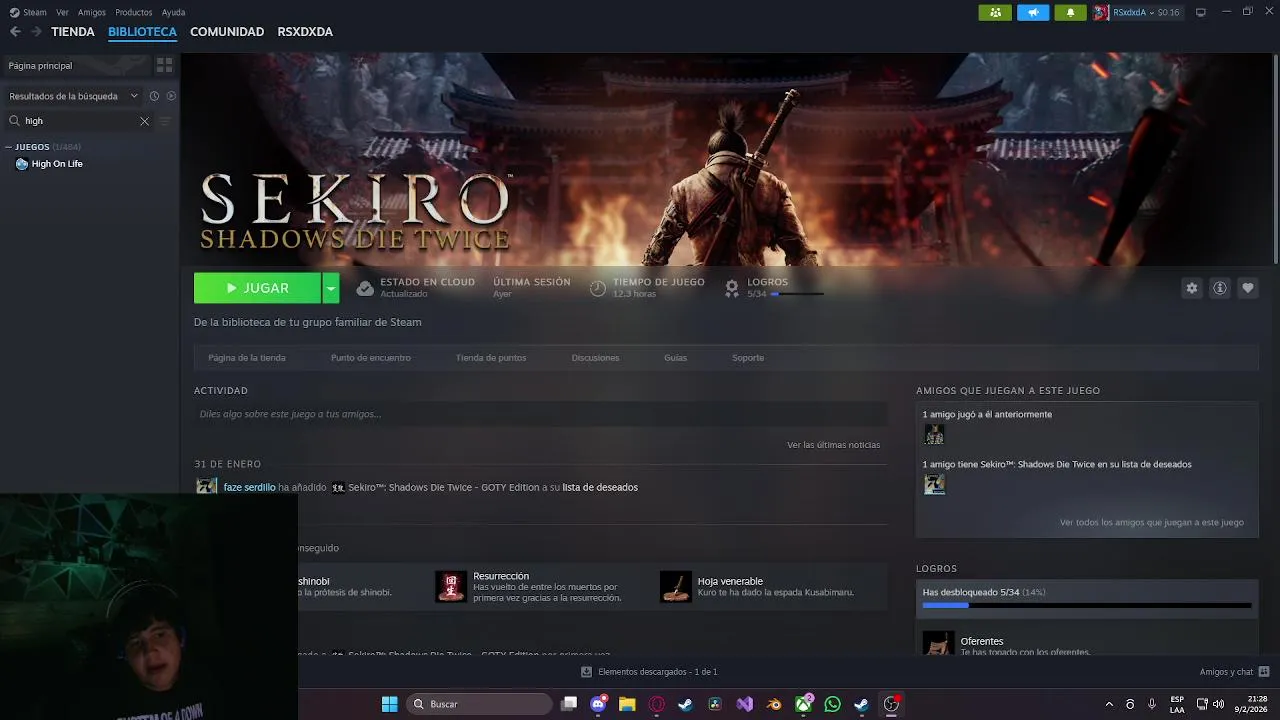The height and width of the screenshot is (720, 1280).
Task: Click the RSxdxdA profile avatar
Action: coord(1101,12)
